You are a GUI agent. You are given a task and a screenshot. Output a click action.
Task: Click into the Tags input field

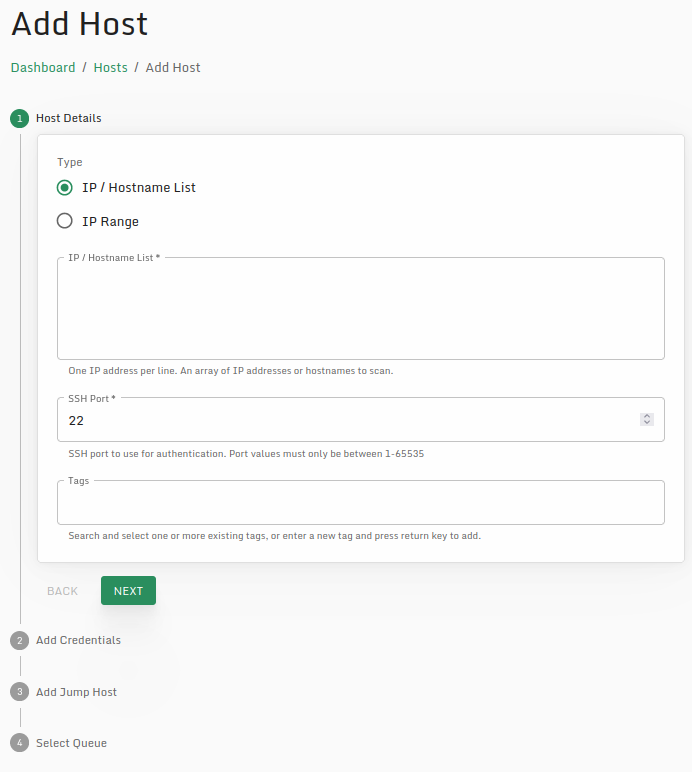[x=361, y=502]
